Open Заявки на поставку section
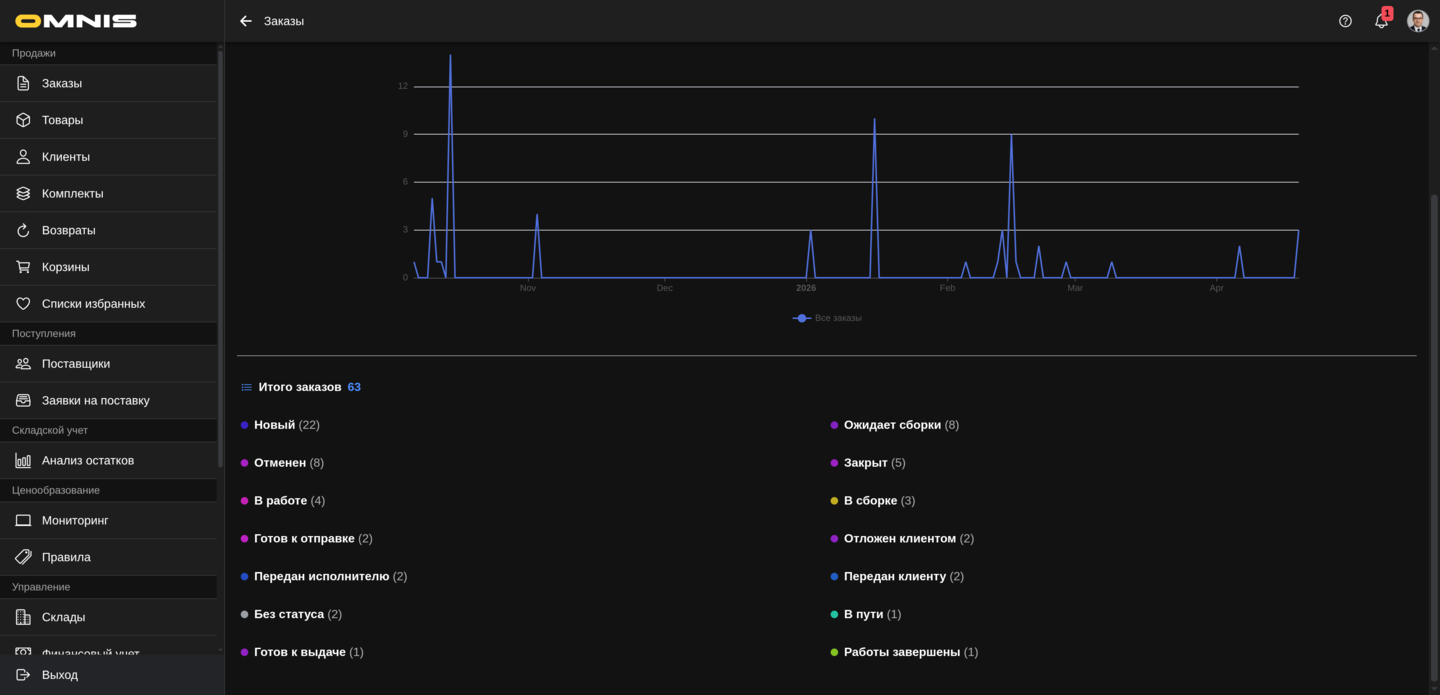 pos(95,401)
